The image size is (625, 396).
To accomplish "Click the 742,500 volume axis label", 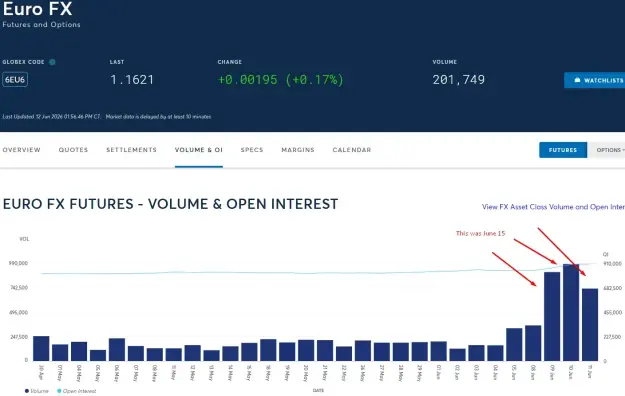I will tap(19, 288).
